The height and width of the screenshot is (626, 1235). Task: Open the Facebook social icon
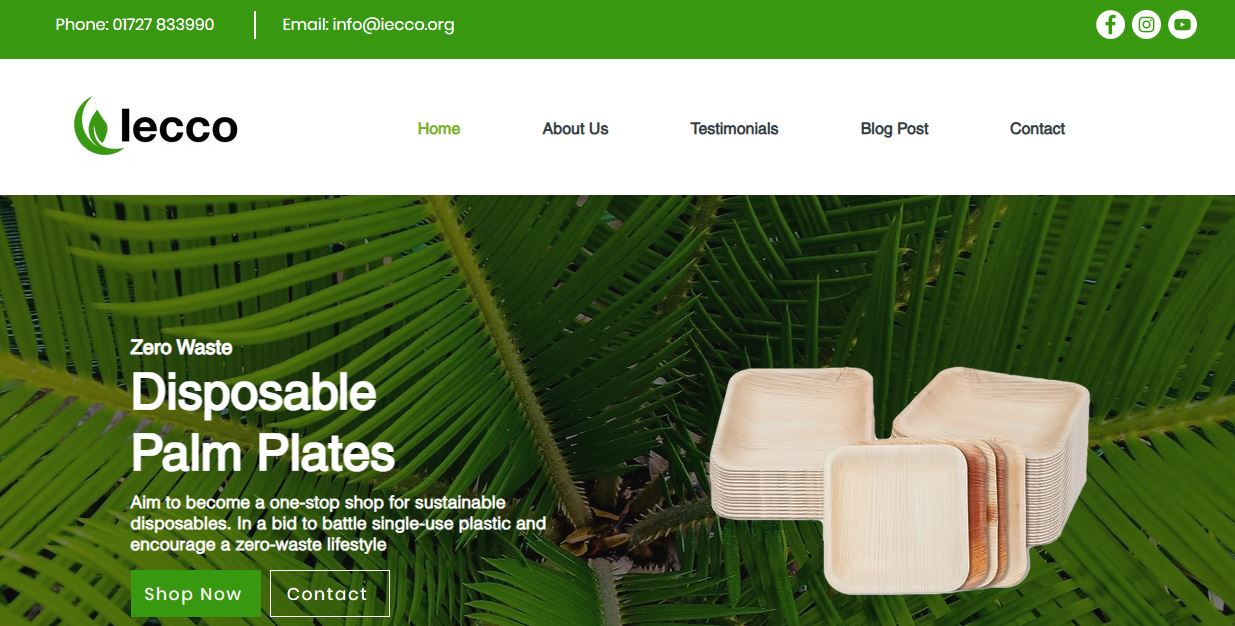tap(1110, 24)
